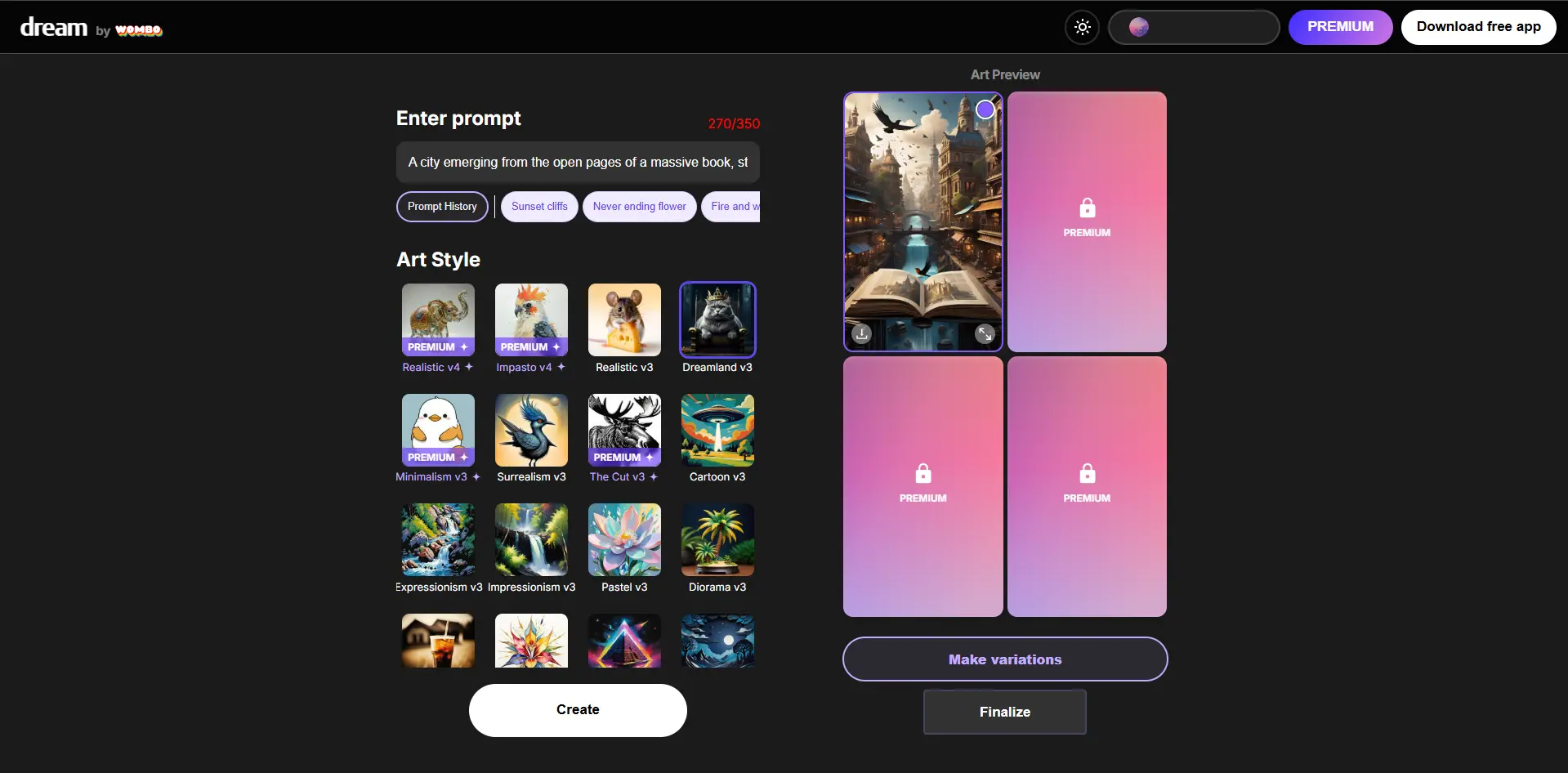Viewport: 1568px width, 773px height.
Task: Choose the Realistic v3 art style
Action: pyautogui.click(x=624, y=319)
